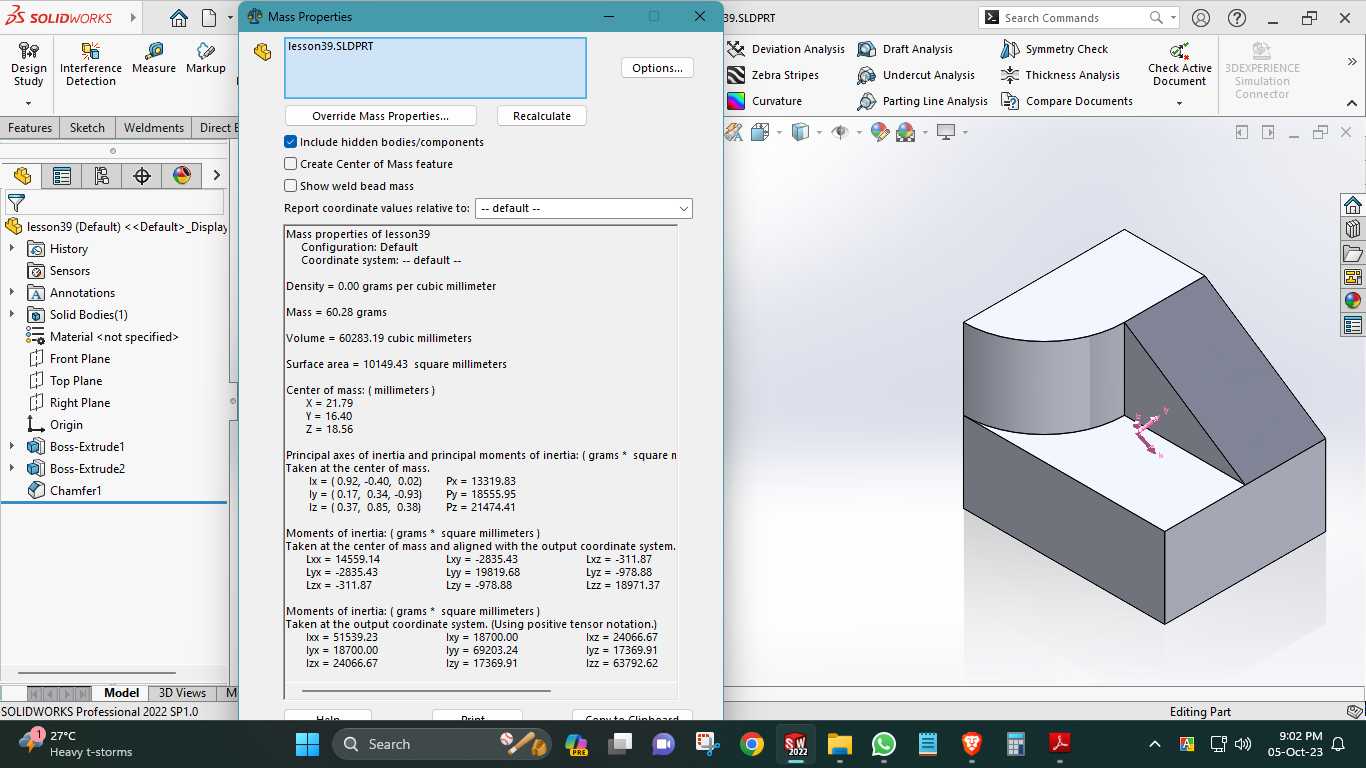Select the Origin in feature tree
Screen dimensions: 1366x768
tap(55, 425)
